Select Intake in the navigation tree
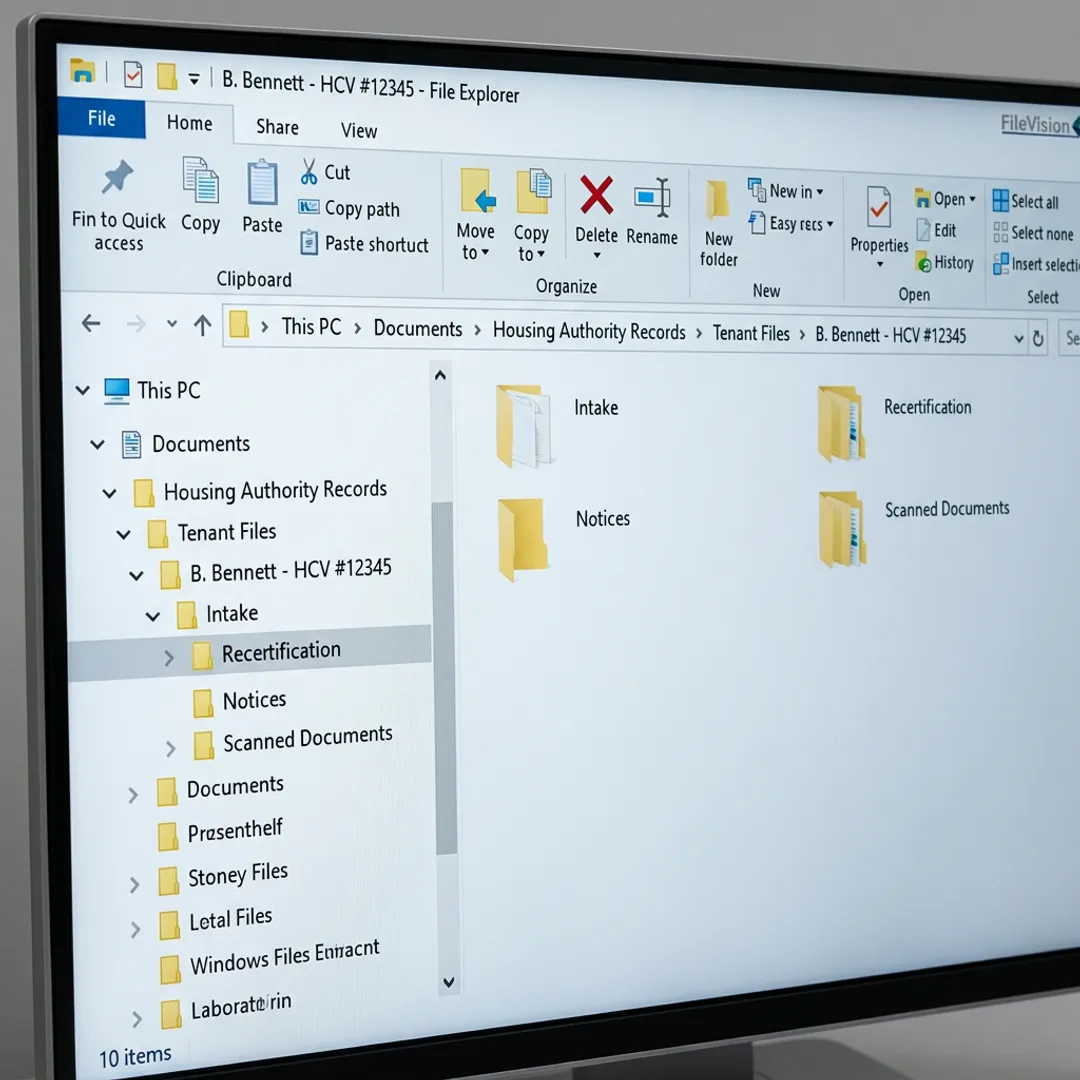This screenshot has height=1080, width=1080. (x=217, y=614)
